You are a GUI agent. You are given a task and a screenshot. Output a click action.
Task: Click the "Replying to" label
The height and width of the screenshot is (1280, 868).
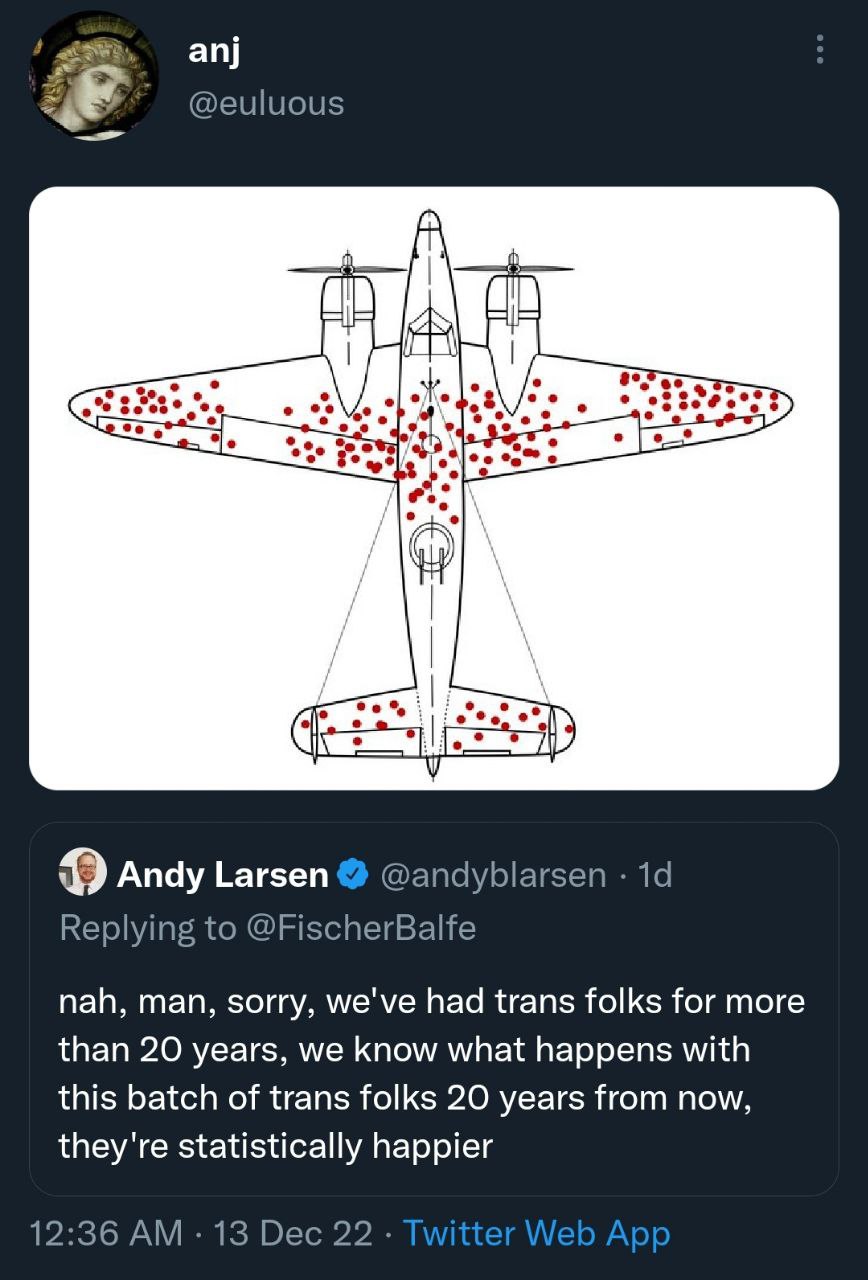tap(147, 928)
